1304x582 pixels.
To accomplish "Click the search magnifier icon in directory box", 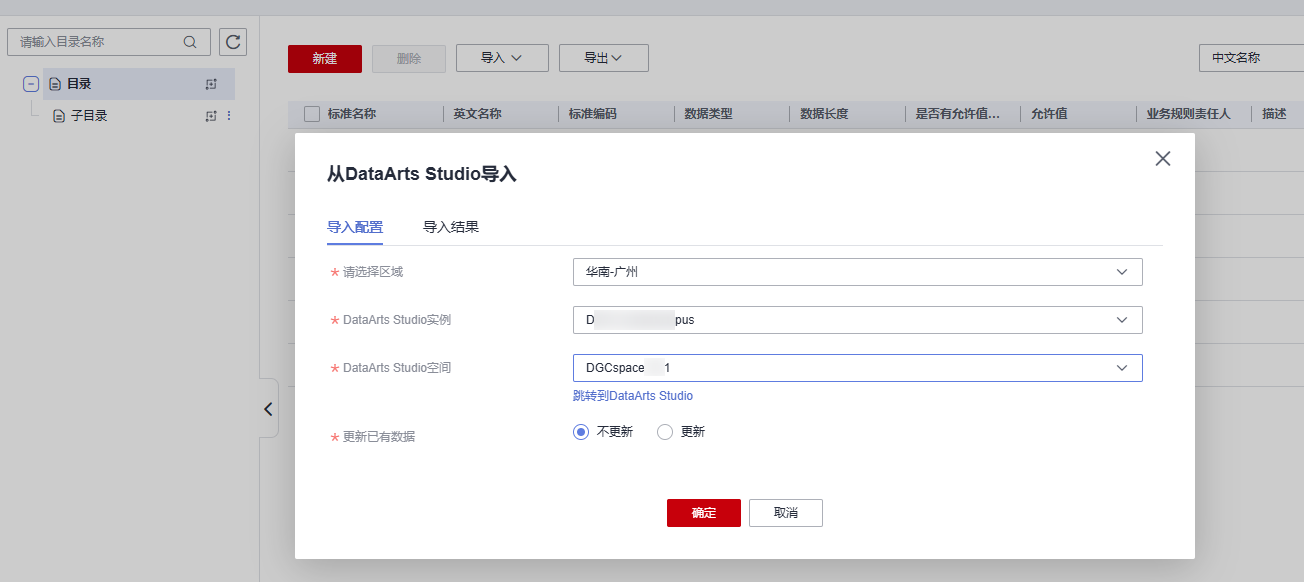I will (190, 42).
